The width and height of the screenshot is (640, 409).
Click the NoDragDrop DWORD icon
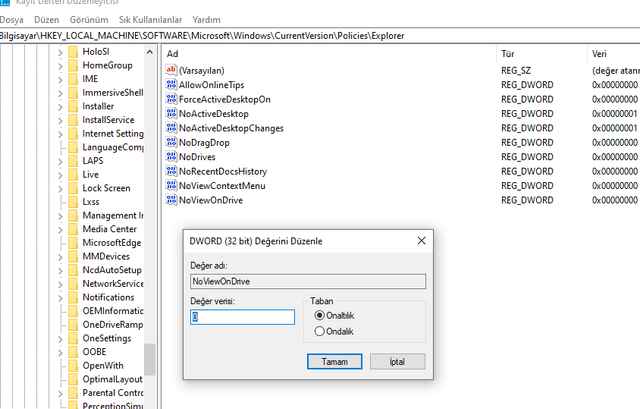tap(171, 142)
